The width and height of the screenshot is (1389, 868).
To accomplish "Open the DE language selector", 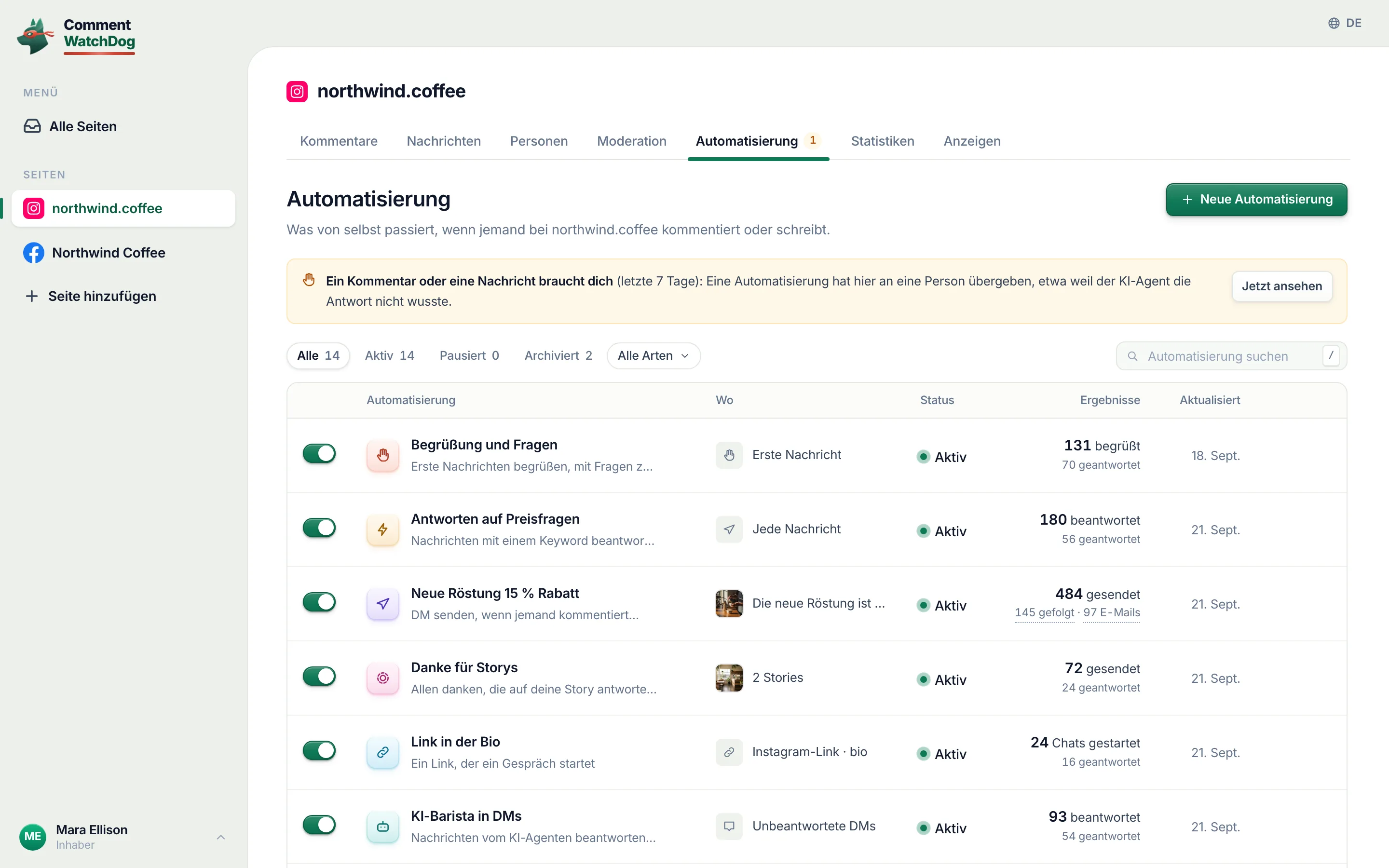I will click(x=1345, y=23).
